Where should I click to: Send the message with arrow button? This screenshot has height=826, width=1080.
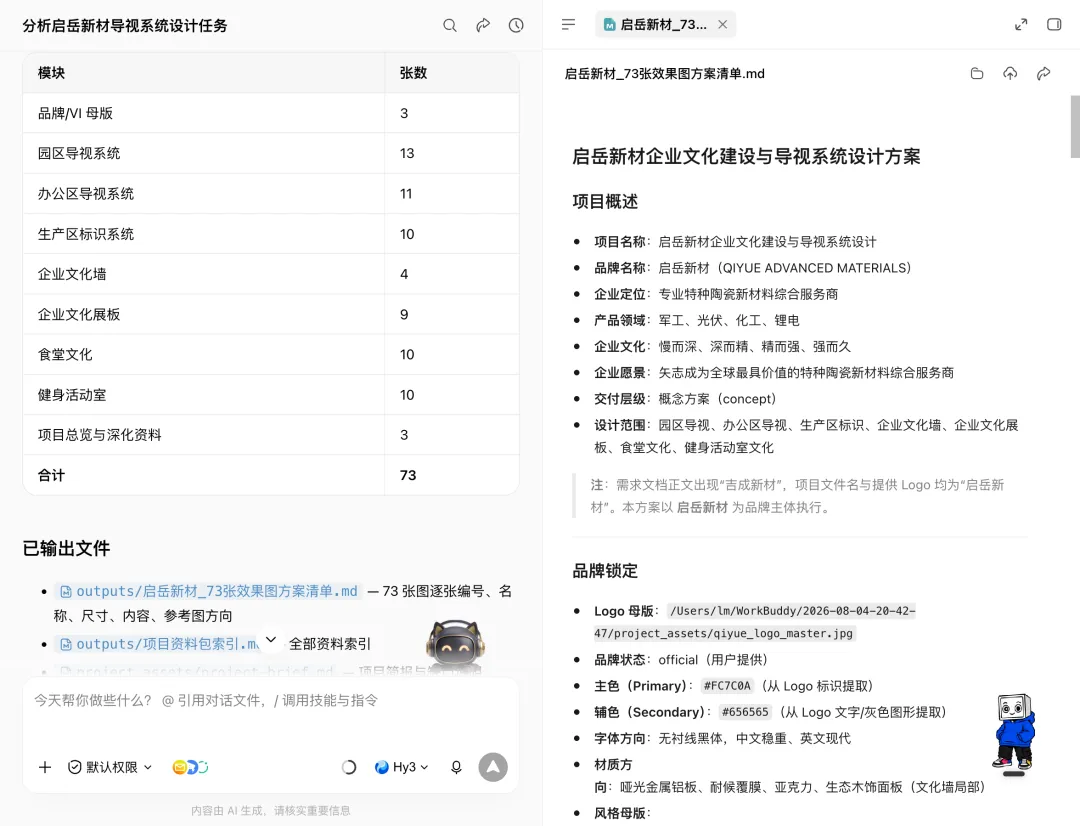[x=493, y=767]
